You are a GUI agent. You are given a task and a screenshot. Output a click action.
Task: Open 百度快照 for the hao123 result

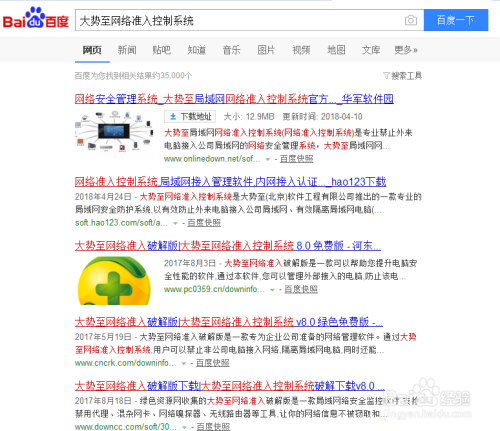(x=204, y=223)
